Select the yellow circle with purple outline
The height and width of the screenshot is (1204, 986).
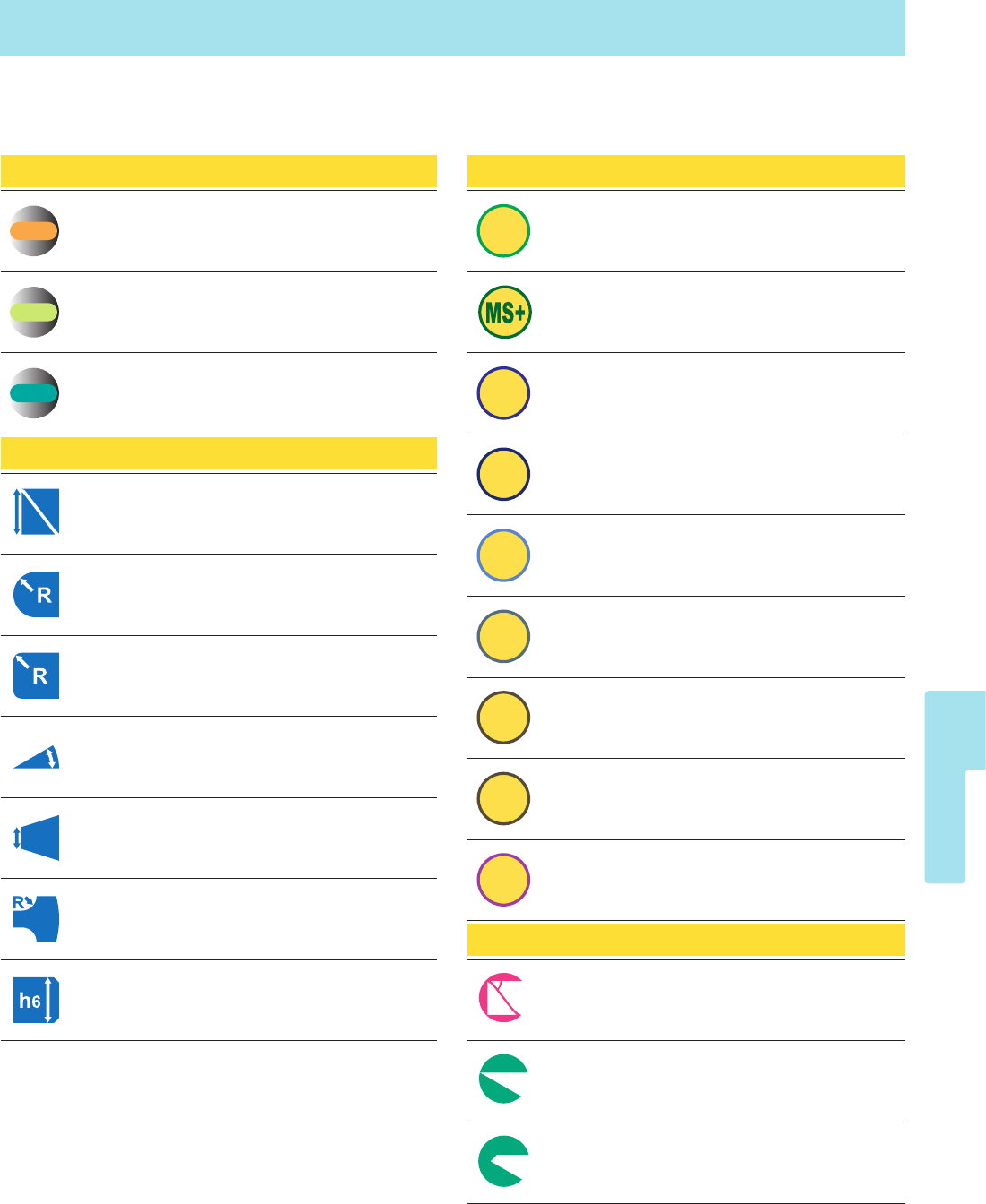tap(503, 880)
